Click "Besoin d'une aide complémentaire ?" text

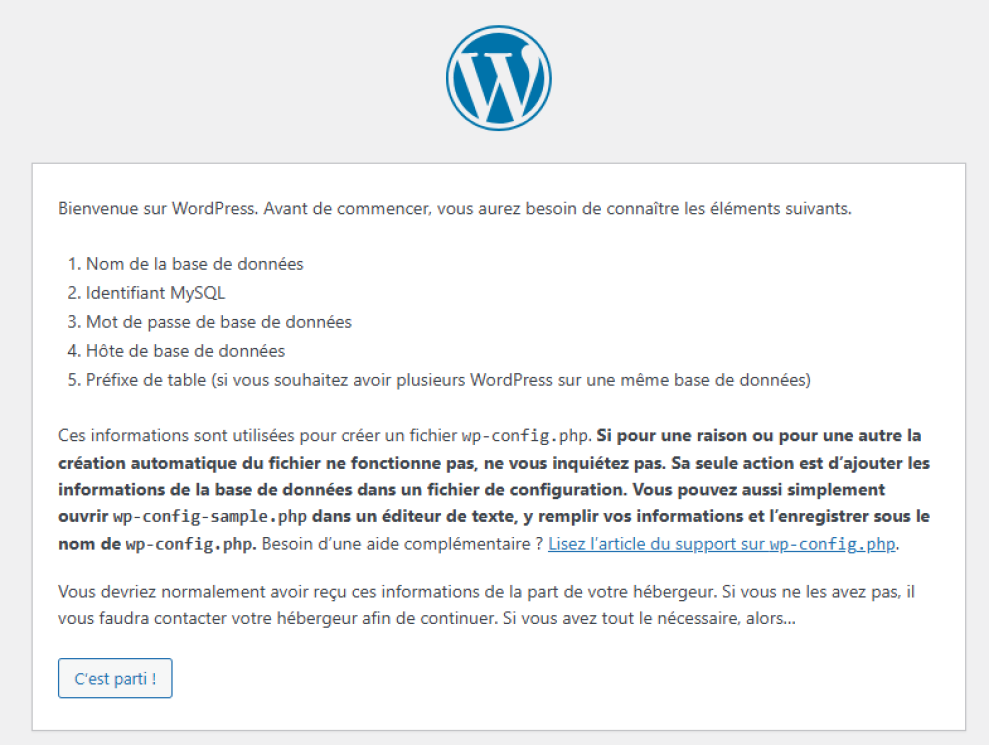point(402,544)
